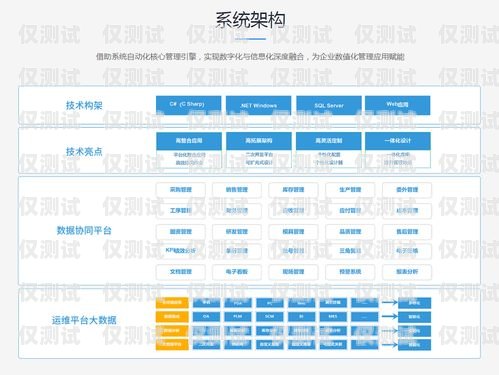This screenshot has height=375, width=499.
Task: Open the 生产管理 module
Action: click(350, 190)
